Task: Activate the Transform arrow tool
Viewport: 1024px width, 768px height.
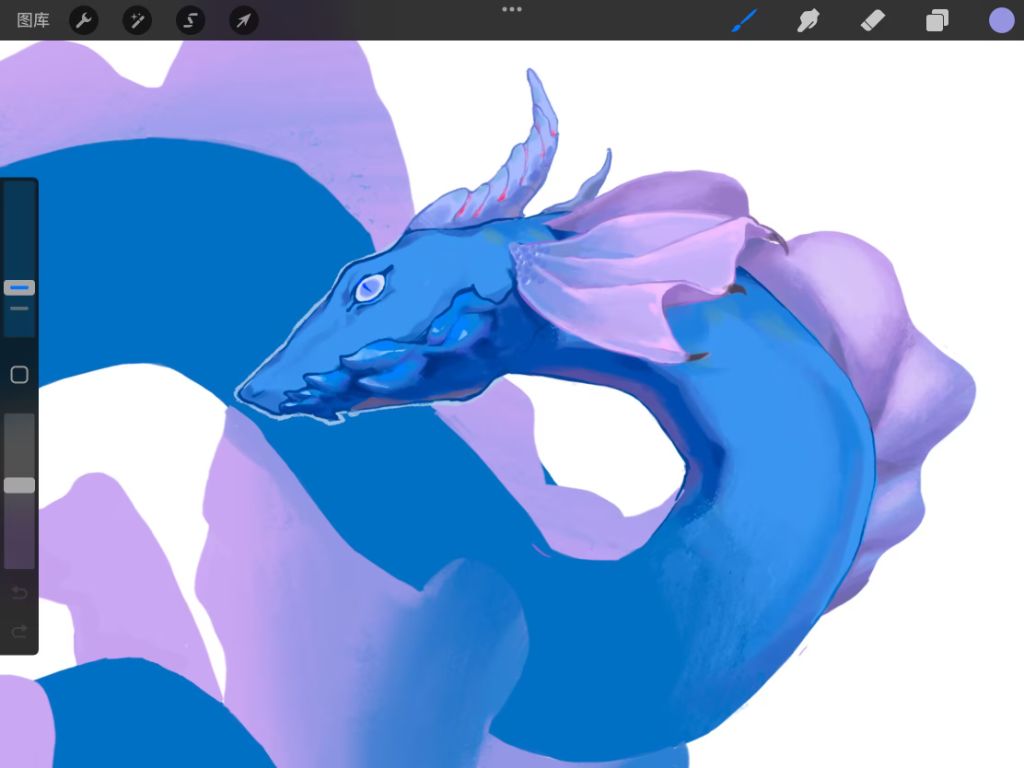Action: 244,21
